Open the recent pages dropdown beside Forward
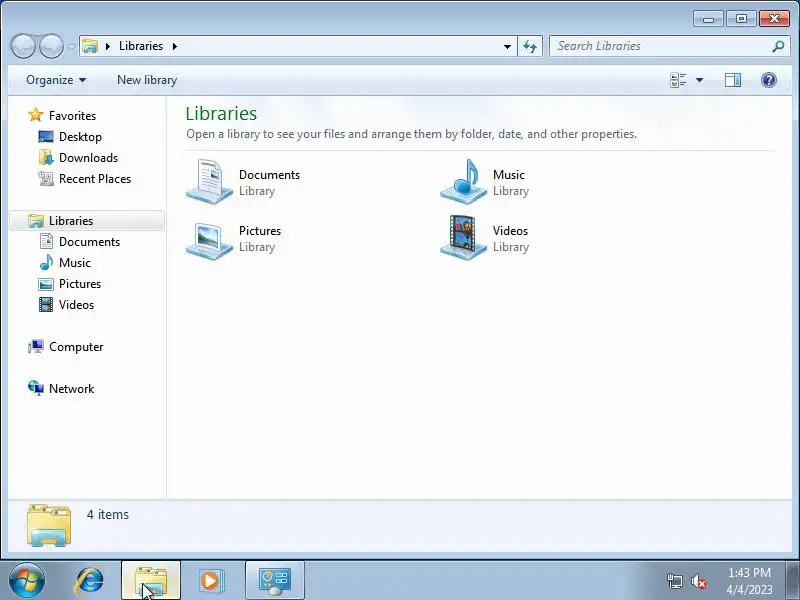 (x=71, y=46)
